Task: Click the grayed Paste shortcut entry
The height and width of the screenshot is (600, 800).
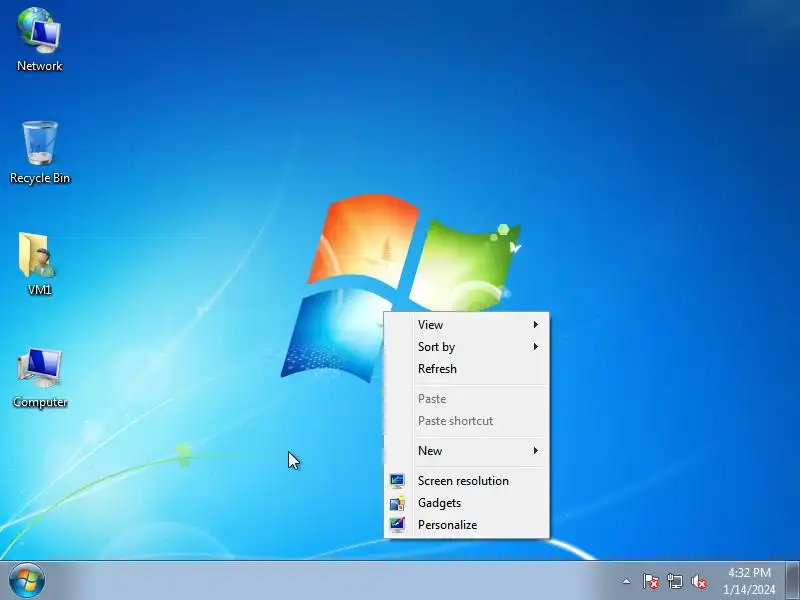Action: [x=466, y=421]
